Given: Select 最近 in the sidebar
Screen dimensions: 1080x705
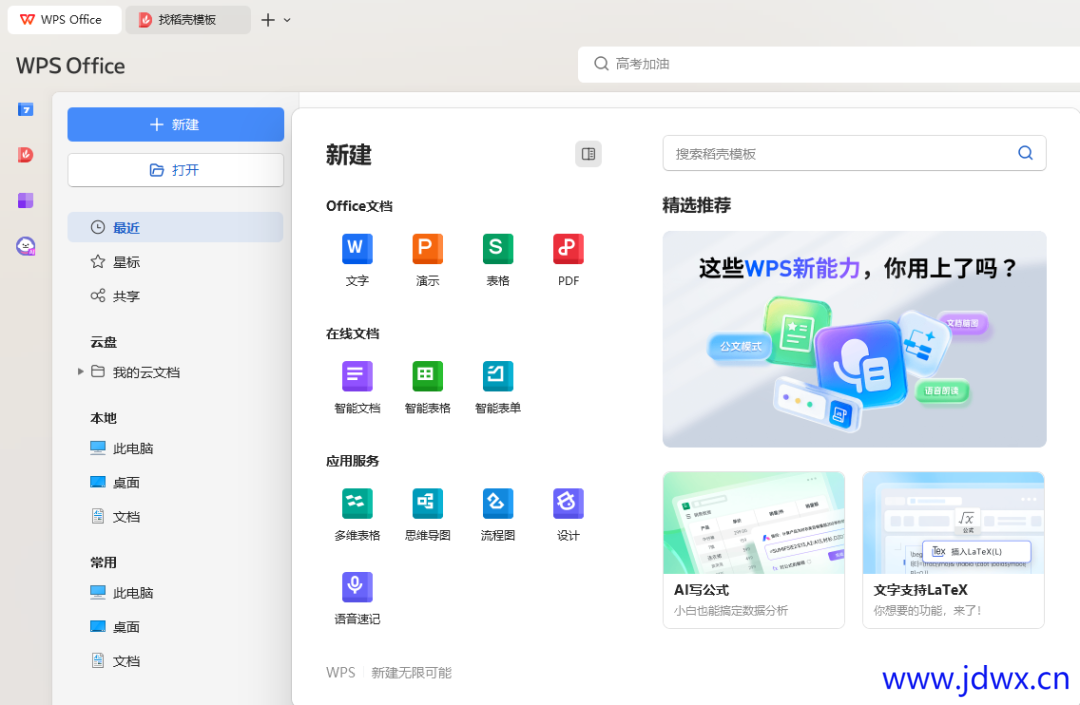Looking at the screenshot, I should point(175,227).
